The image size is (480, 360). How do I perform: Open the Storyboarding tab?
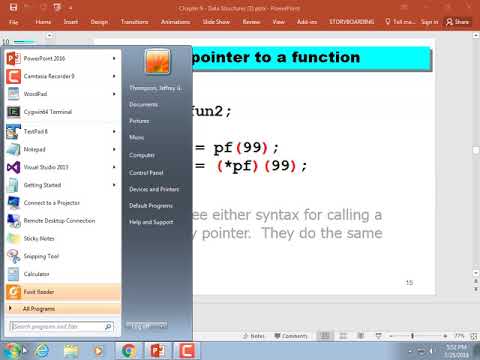tap(351, 22)
